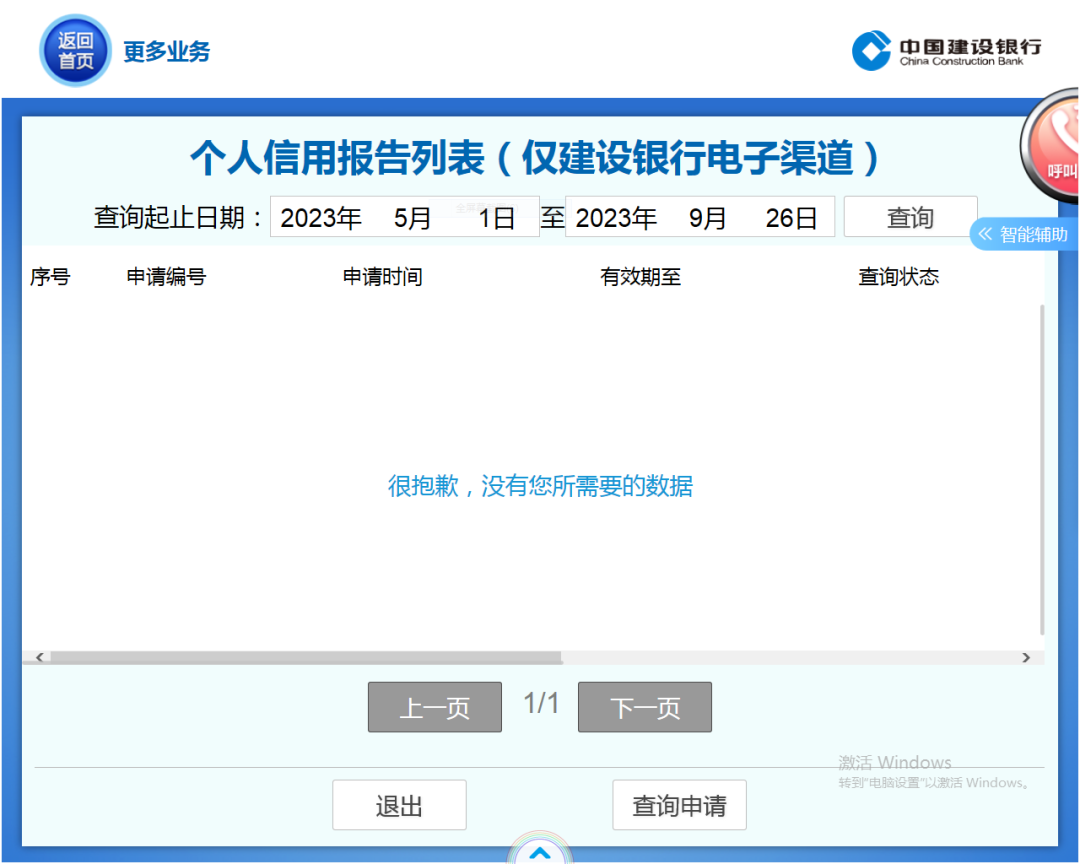Click the 上一页 previous page button
Viewport: 1080px width, 864px height.
[434, 707]
